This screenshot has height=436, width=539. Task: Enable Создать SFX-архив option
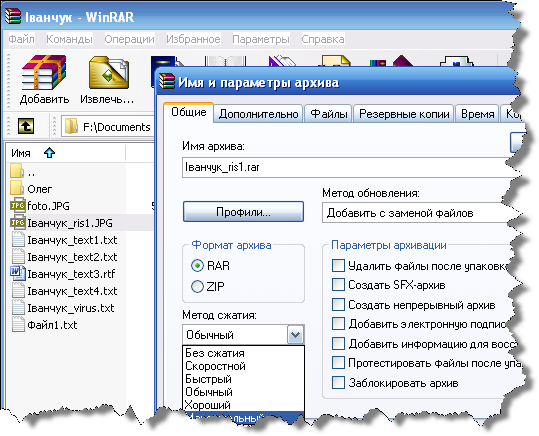click(338, 285)
